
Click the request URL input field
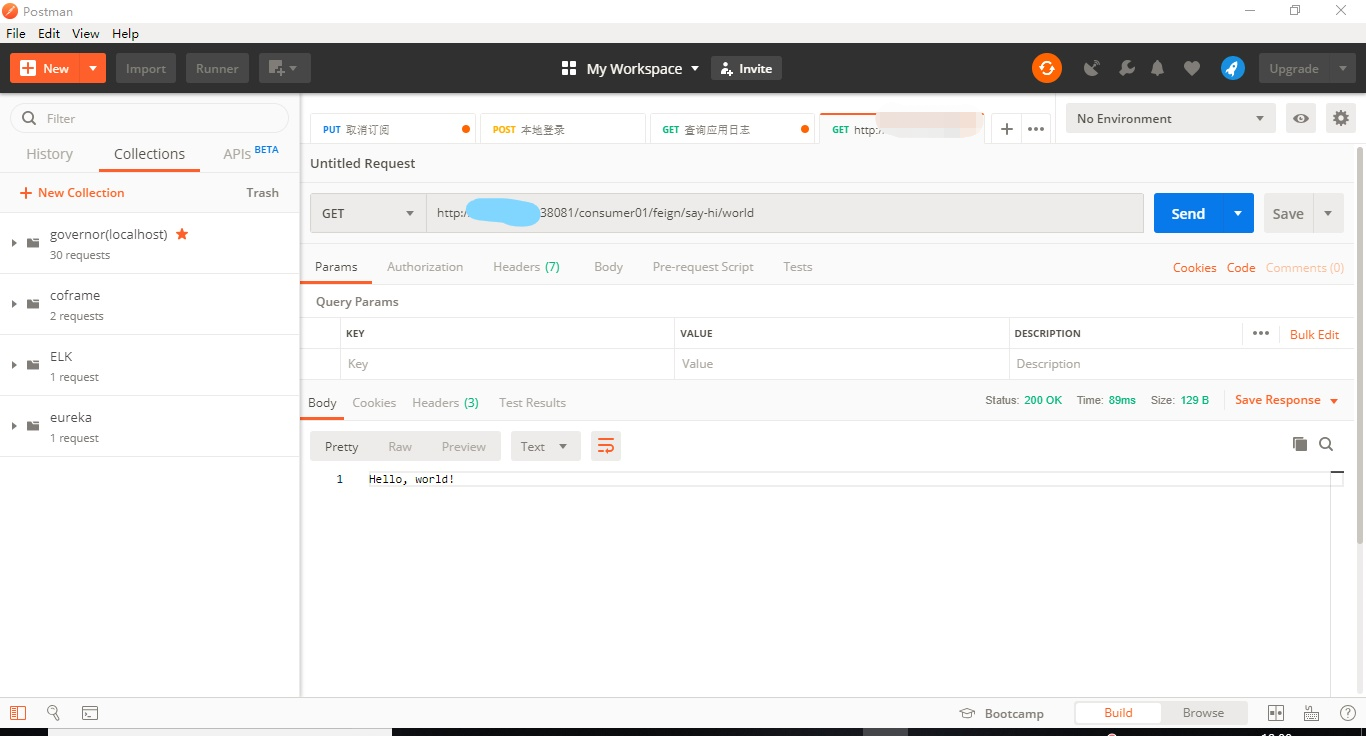(840, 213)
